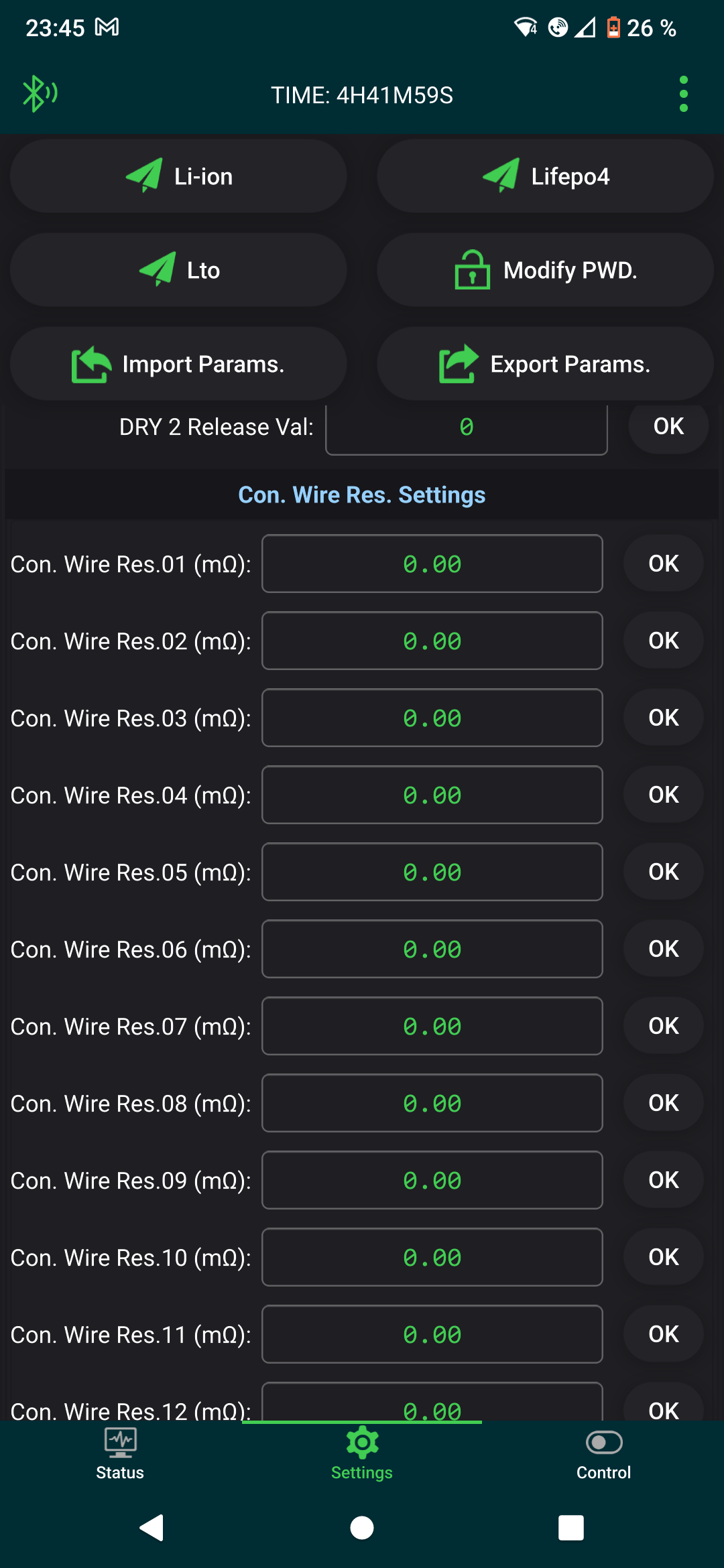Apply the Lto battery preset

[x=178, y=270]
